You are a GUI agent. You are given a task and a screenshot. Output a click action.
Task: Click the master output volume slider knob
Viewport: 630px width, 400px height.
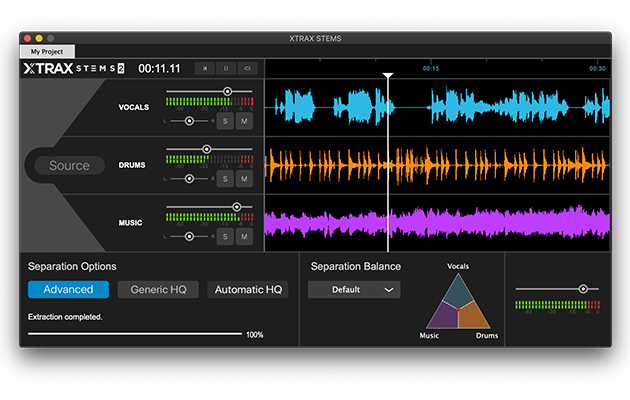(583, 289)
